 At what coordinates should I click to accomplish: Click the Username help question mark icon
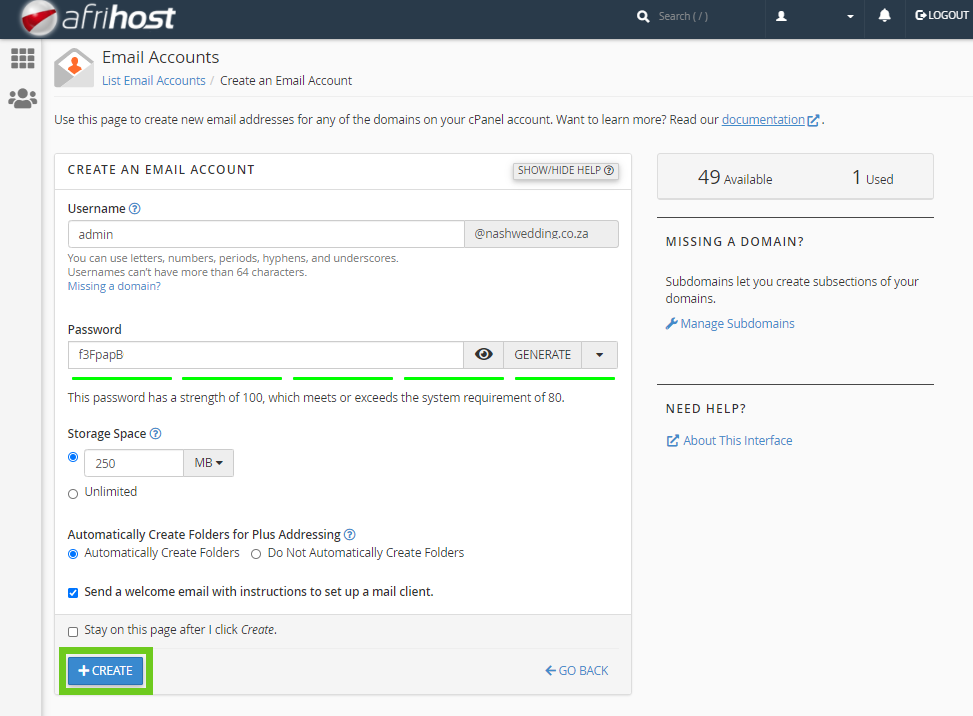tap(135, 209)
